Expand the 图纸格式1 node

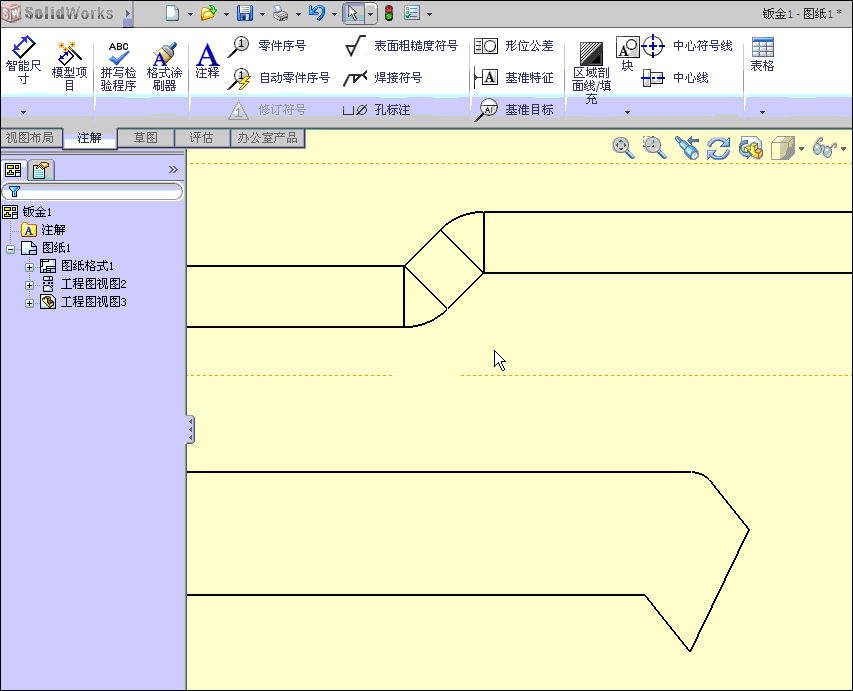click(29, 267)
